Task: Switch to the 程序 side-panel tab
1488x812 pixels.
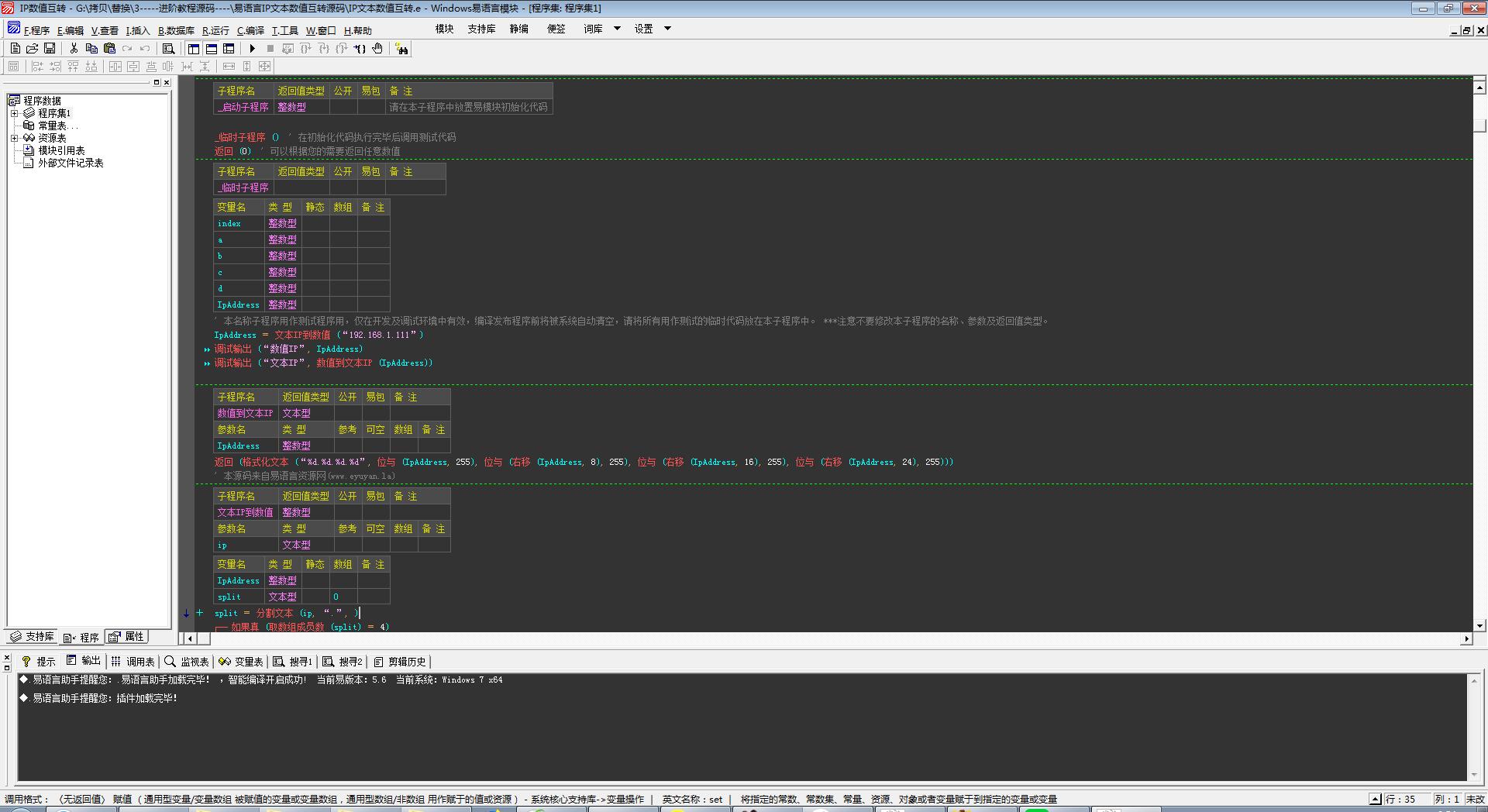Action: (81, 637)
